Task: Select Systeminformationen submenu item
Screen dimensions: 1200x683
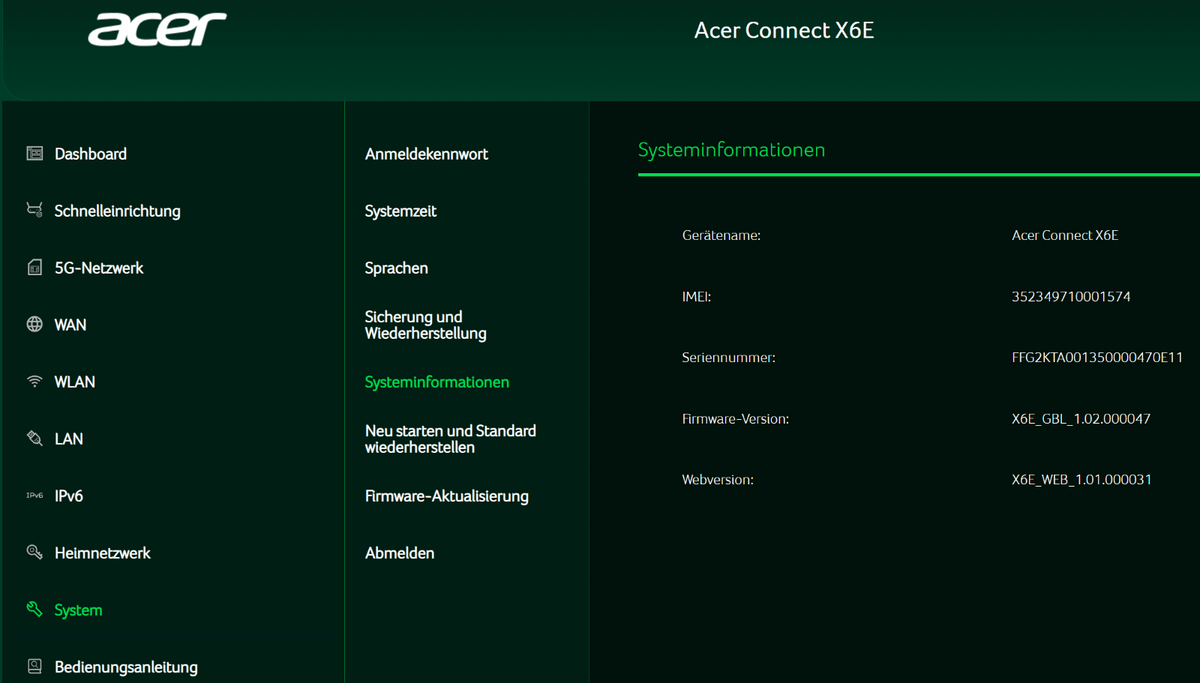Action: click(437, 382)
